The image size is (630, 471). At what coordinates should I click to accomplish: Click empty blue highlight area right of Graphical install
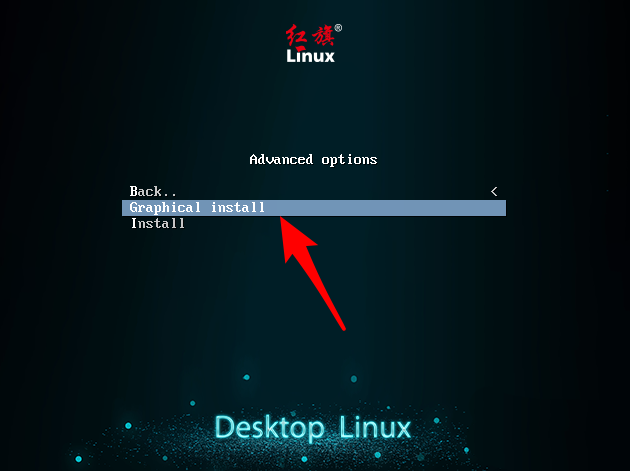[x=385, y=208]
